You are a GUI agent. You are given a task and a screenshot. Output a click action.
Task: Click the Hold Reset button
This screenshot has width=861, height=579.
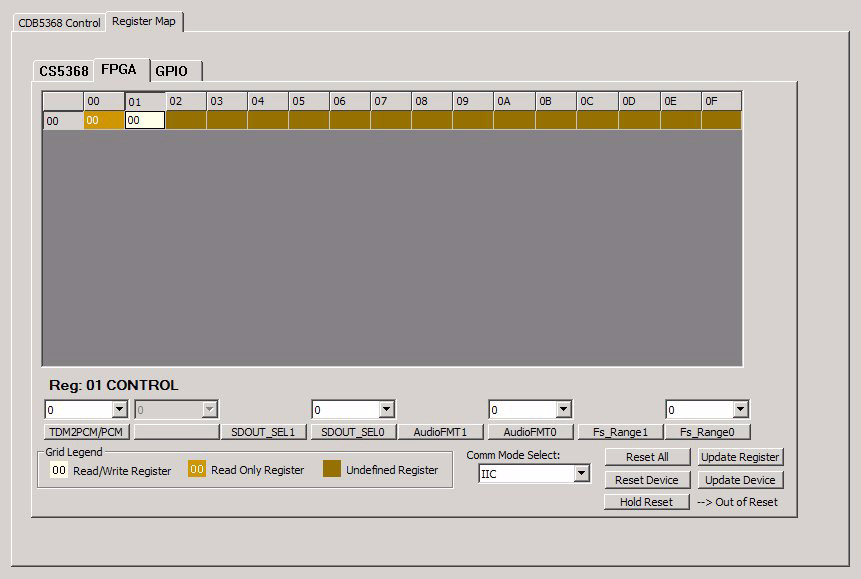tap(647, 502)
